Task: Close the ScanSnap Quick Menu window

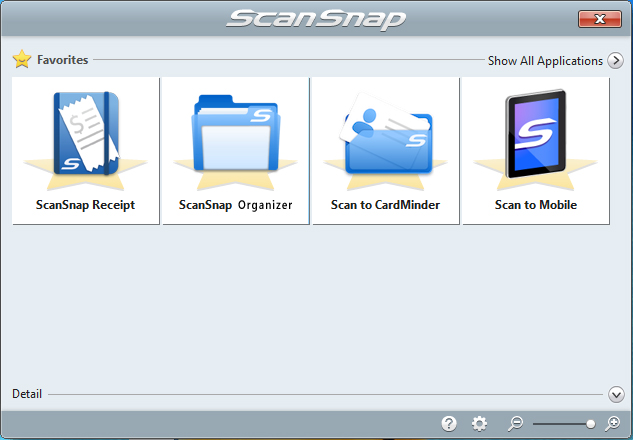Action: (x=599, y=19)
